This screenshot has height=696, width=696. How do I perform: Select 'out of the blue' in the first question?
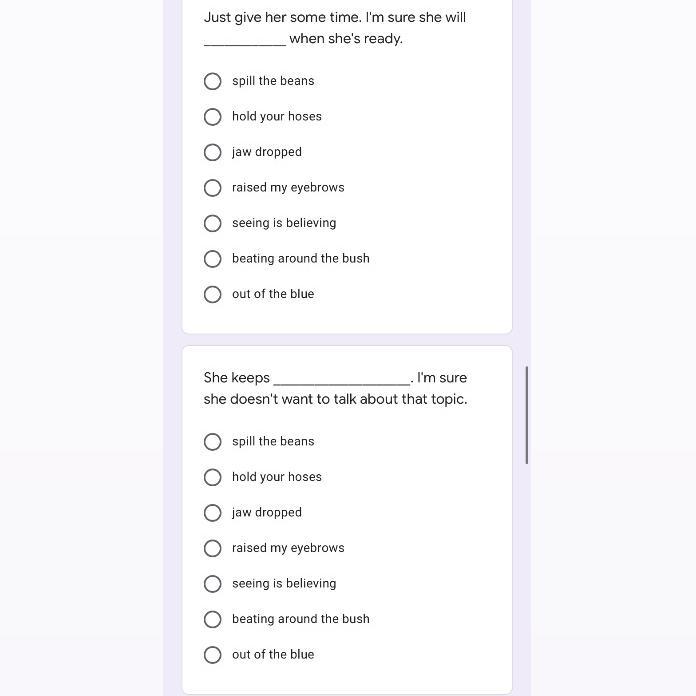click(213, 294)
